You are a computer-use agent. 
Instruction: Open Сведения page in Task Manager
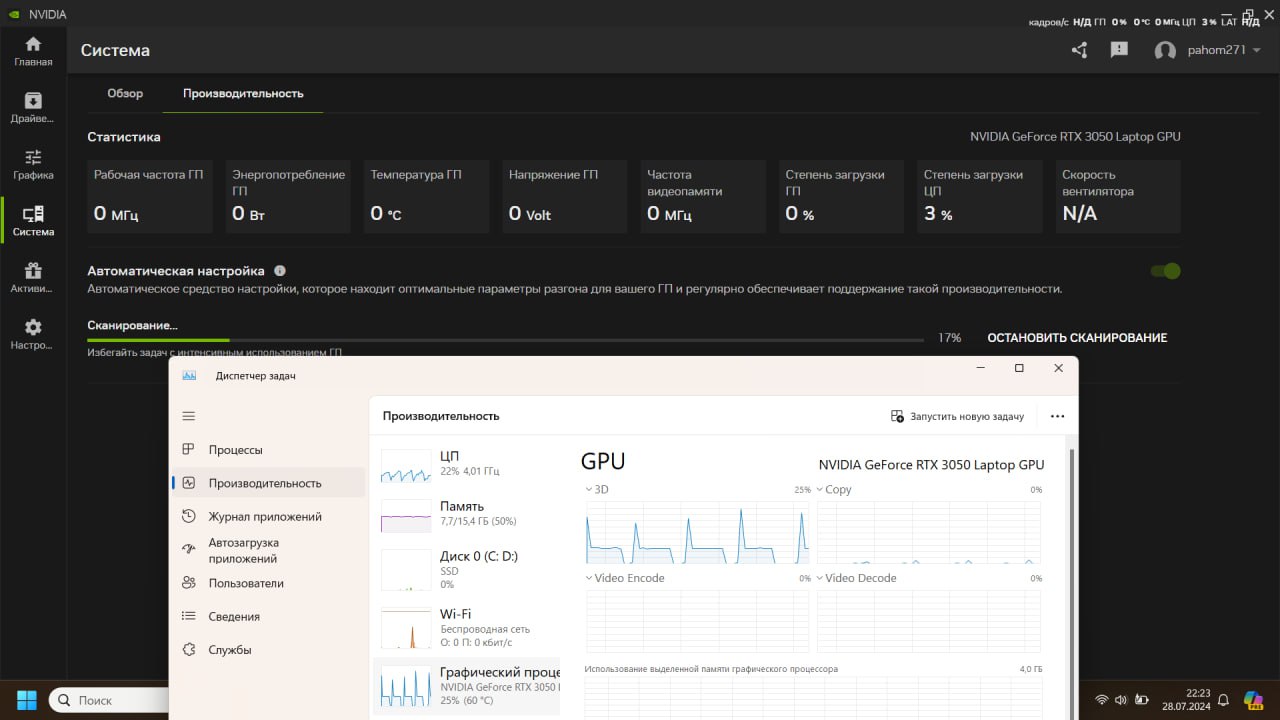268,617
